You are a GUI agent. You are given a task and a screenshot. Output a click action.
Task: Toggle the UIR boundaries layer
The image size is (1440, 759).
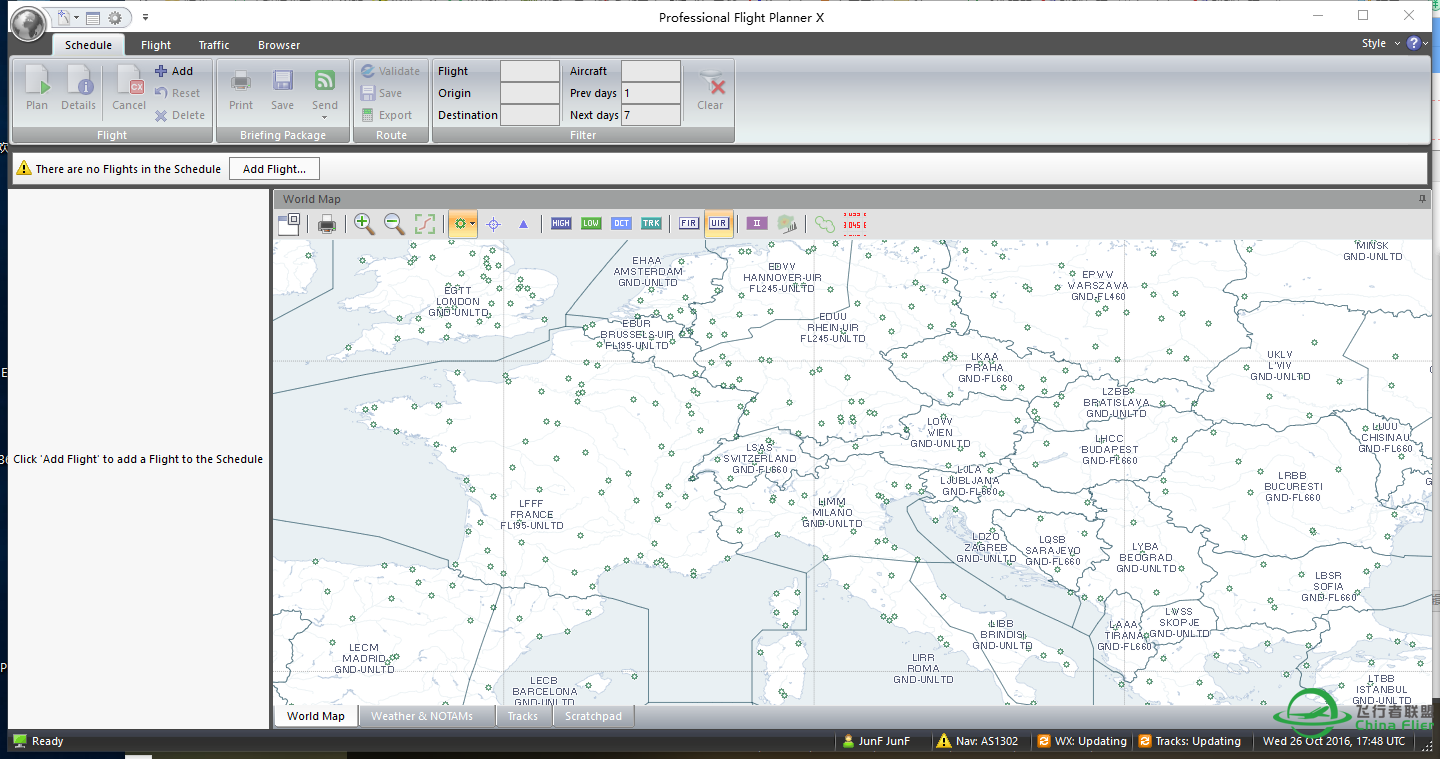click(718, 224)
